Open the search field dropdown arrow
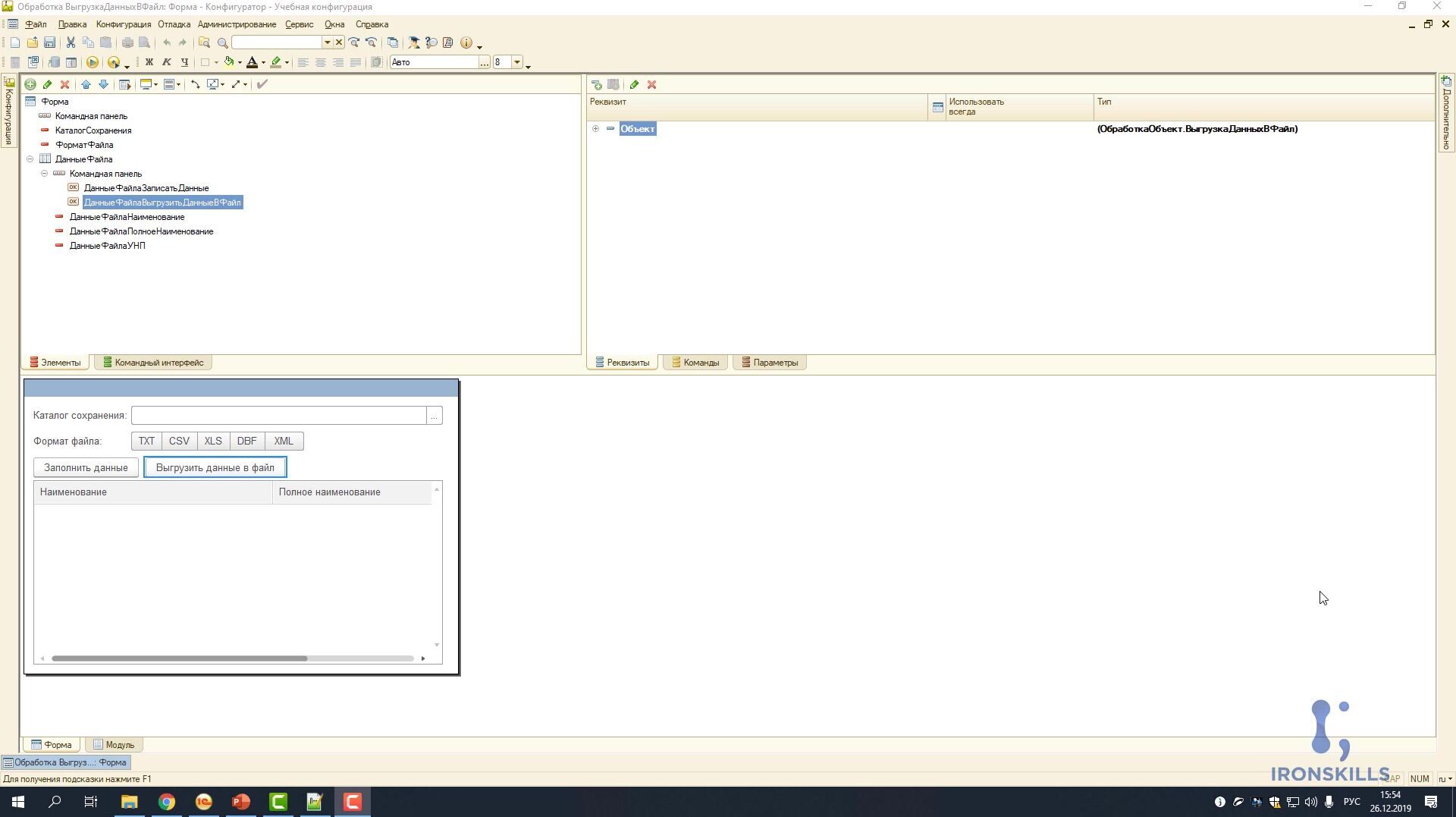 click(328, 42)
